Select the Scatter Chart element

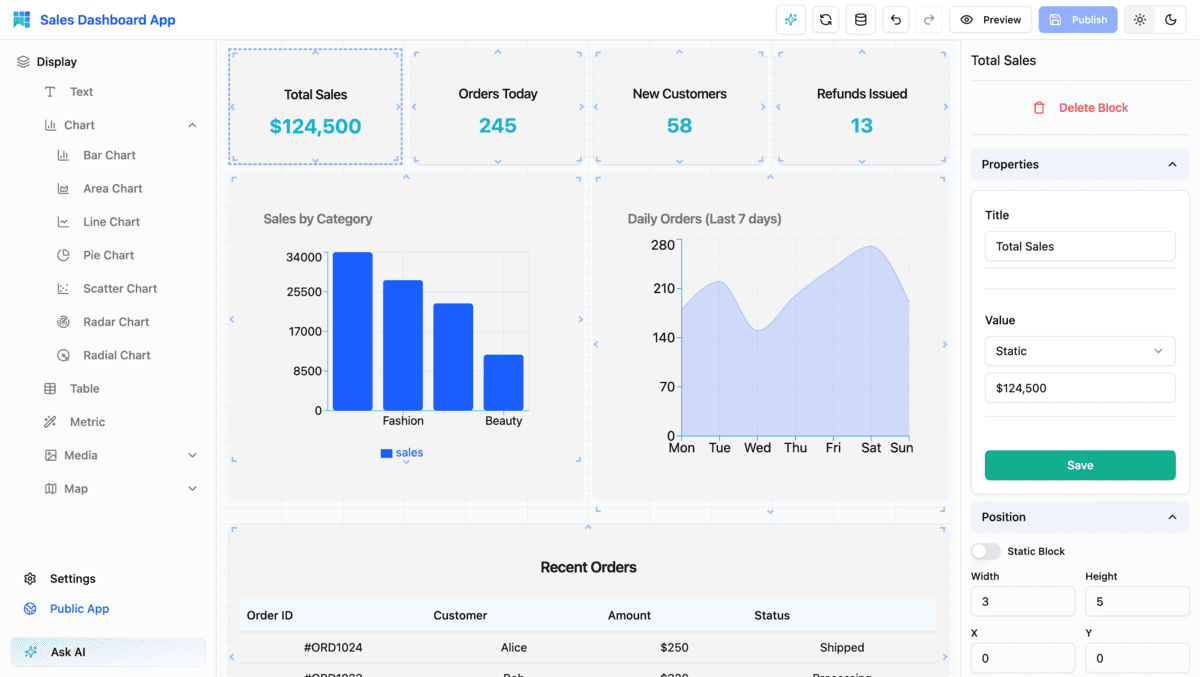pos(120,288)
